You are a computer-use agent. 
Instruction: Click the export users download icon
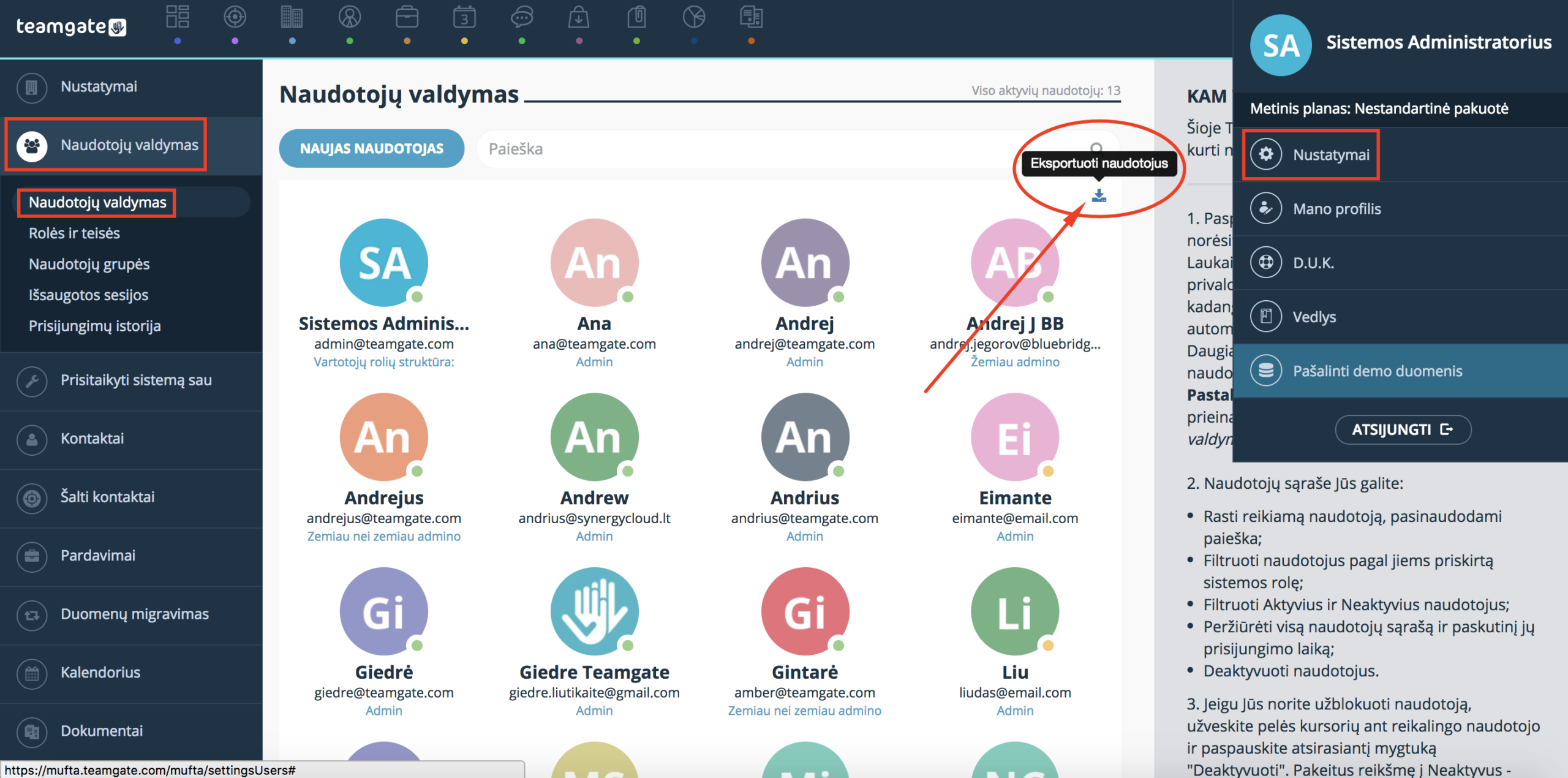[x=1099, y=195]
